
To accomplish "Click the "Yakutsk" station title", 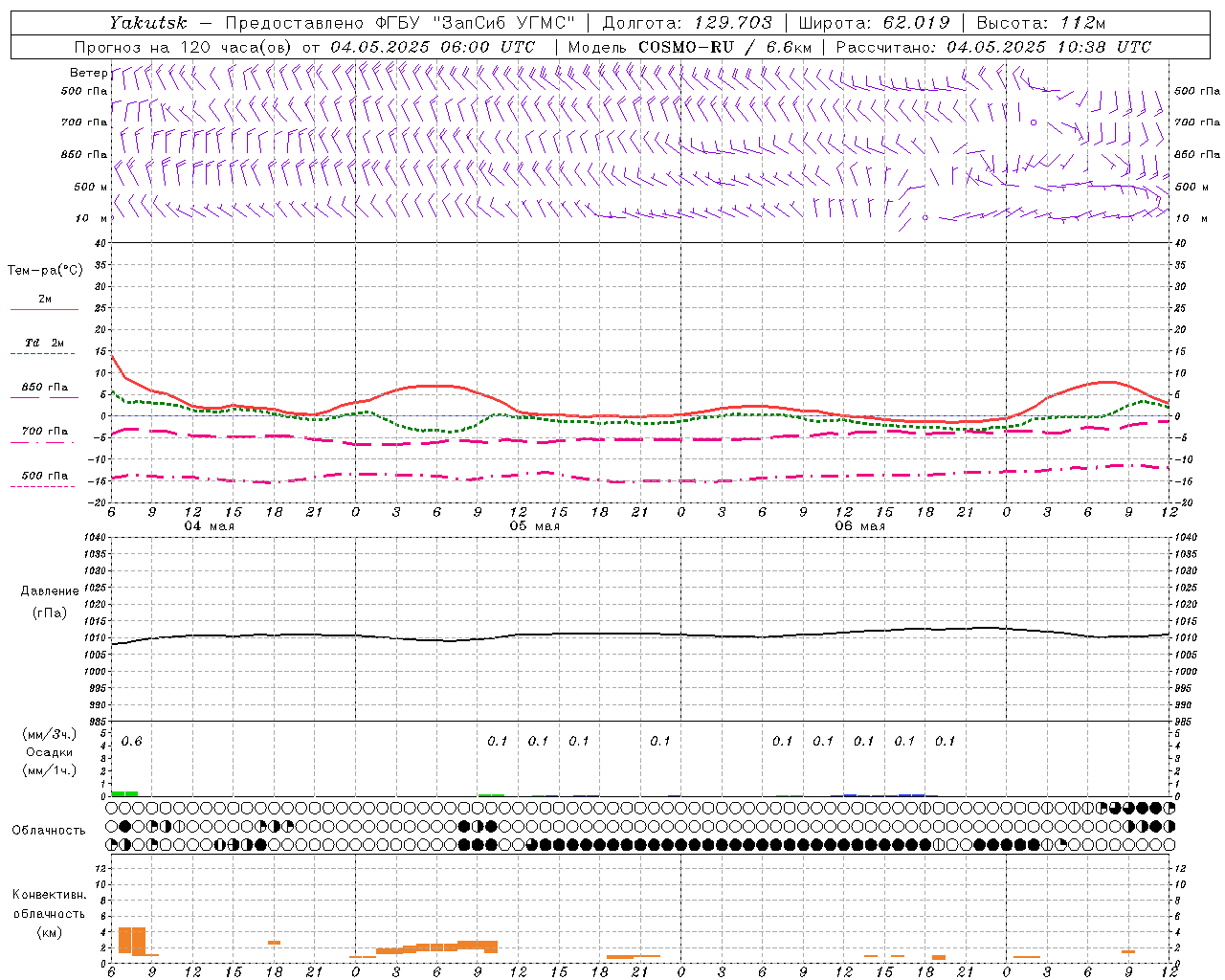I will point(148,23).
